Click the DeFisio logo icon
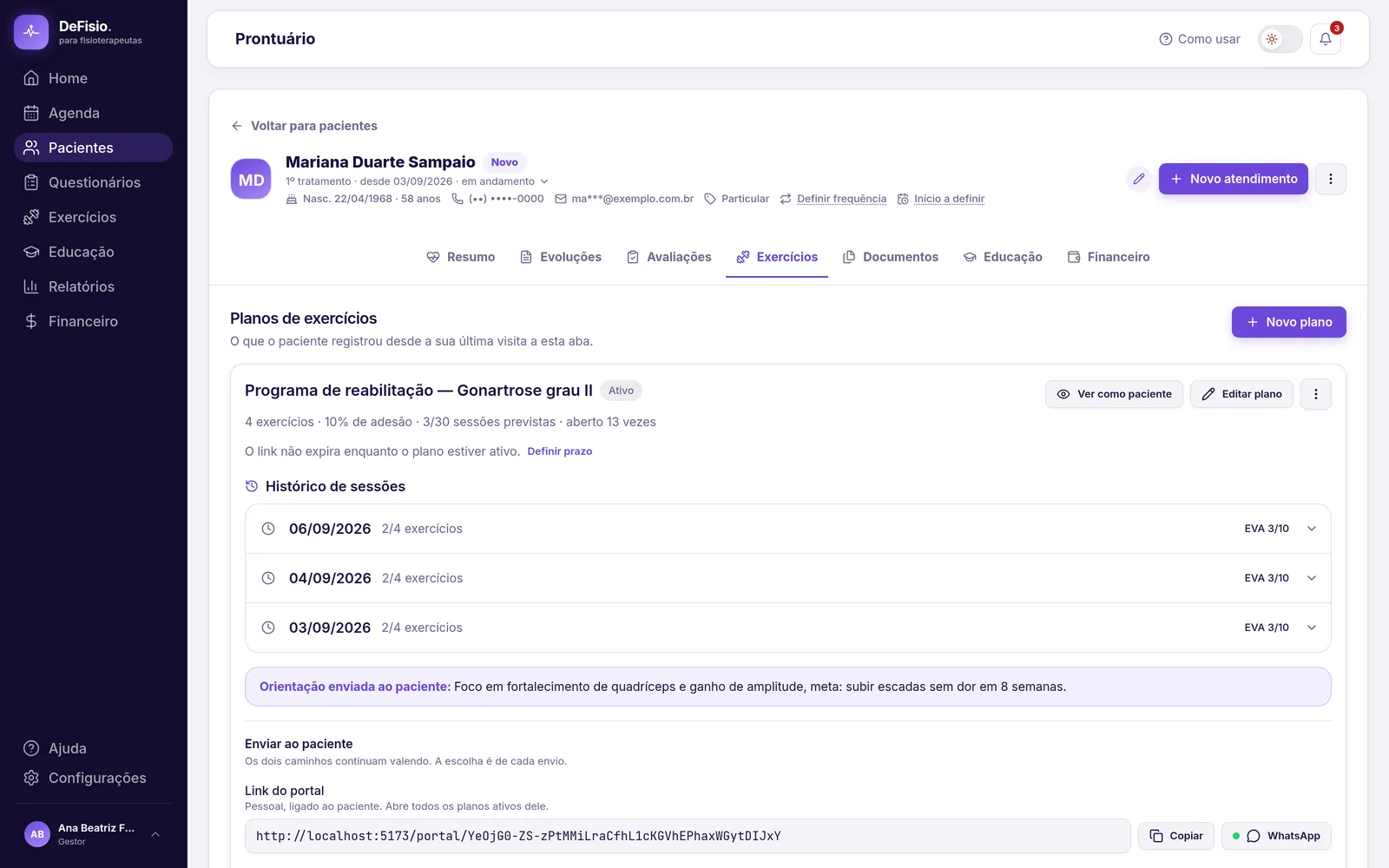Screen dimensions: 1389x868 pos(31,32)
